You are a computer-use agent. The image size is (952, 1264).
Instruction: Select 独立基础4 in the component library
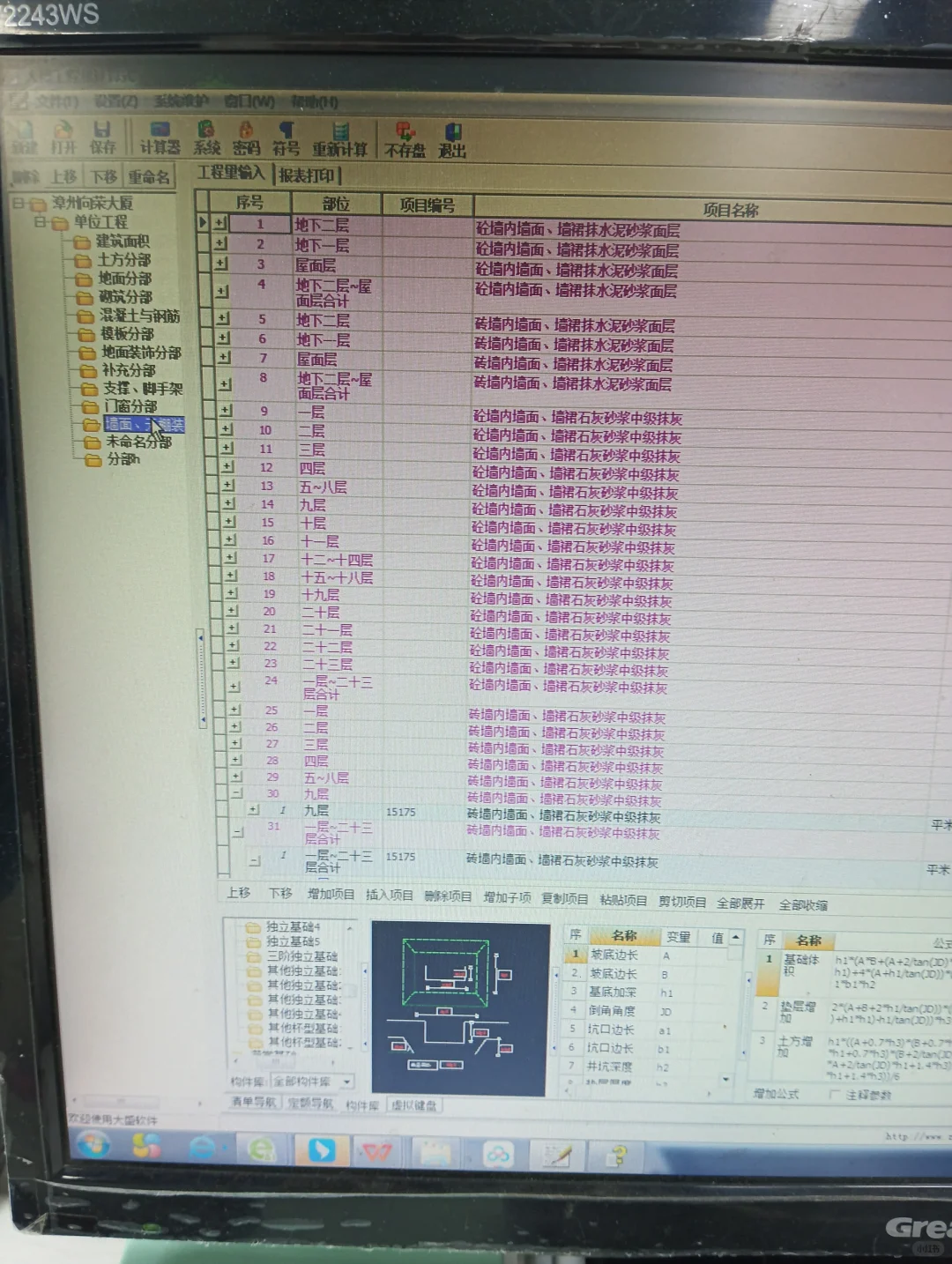tap(293, 926)
